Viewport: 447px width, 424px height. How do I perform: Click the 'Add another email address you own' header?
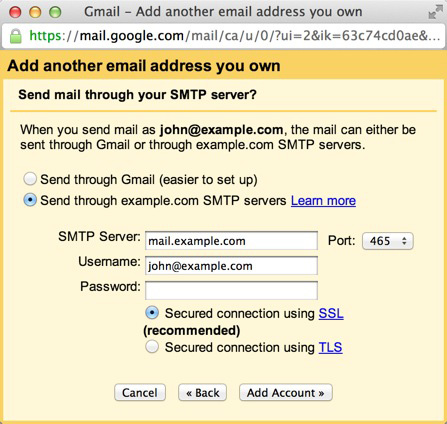(144, 66)
